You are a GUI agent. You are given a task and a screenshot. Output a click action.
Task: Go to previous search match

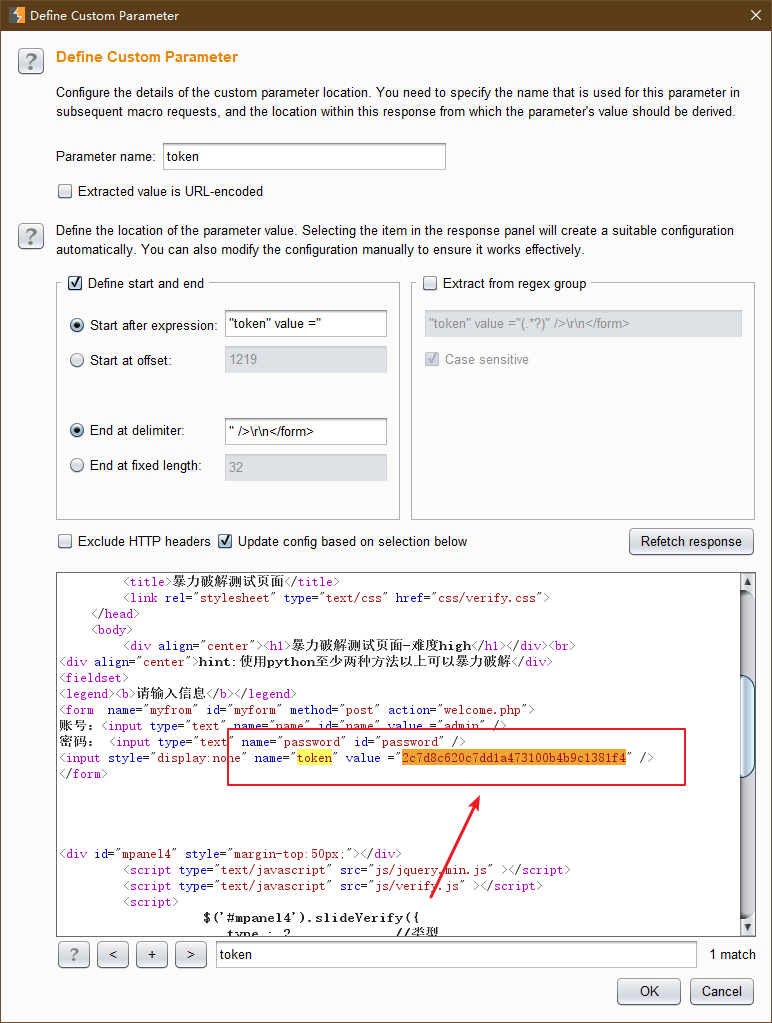coord(113,954)
